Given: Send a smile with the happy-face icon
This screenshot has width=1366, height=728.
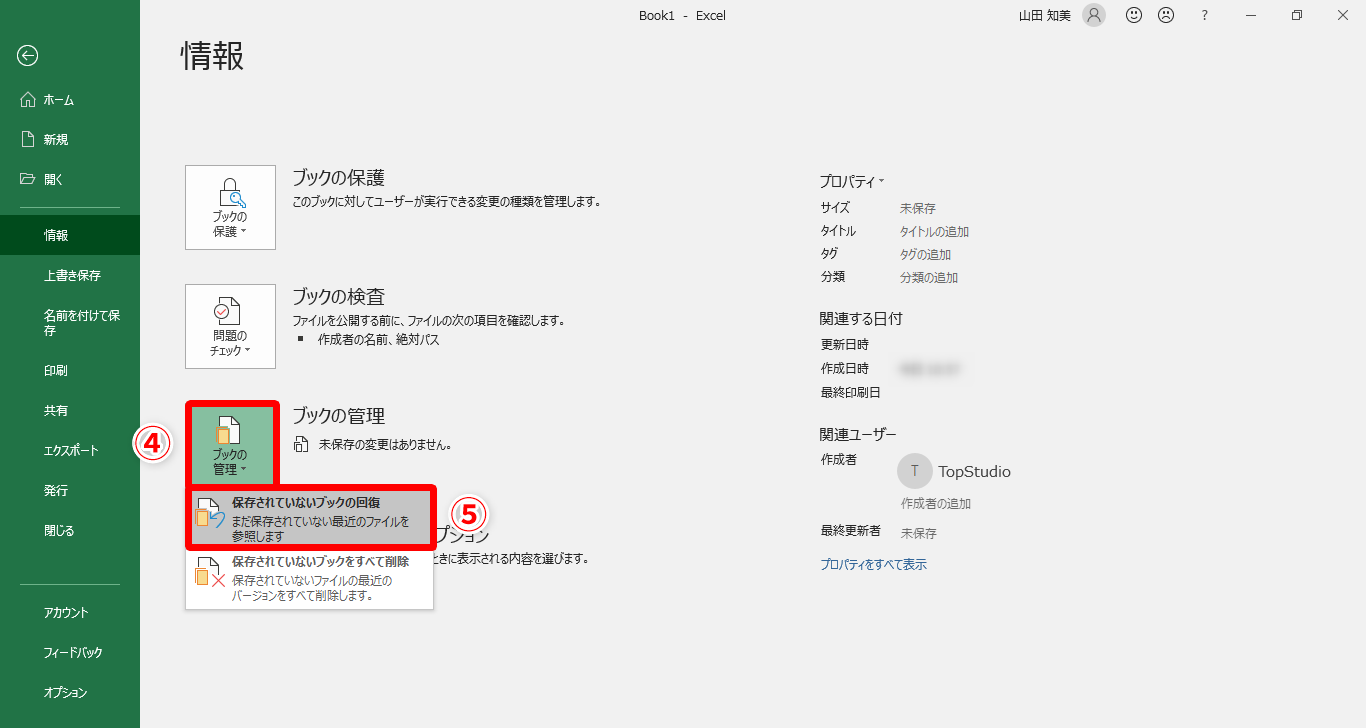Looking at the screenshot, I should click(x=1134, y=15).
